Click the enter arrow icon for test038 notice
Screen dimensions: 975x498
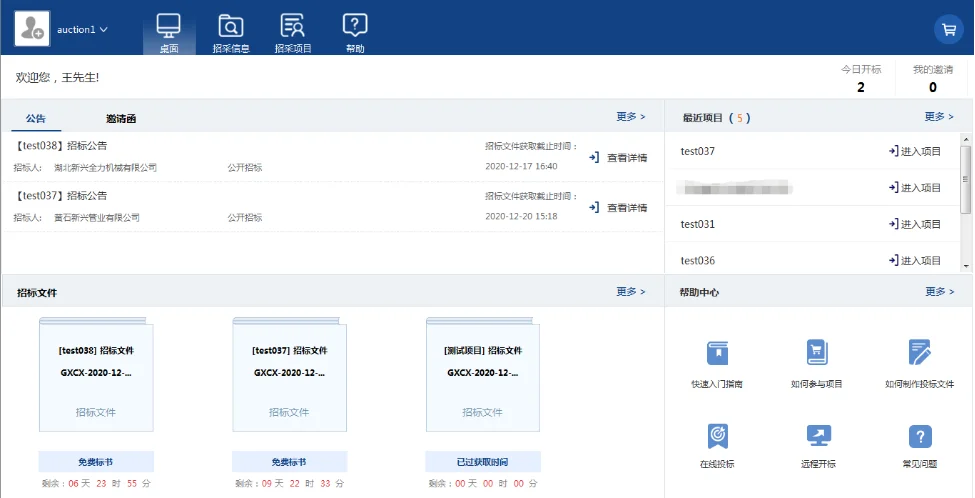point(594,157)
